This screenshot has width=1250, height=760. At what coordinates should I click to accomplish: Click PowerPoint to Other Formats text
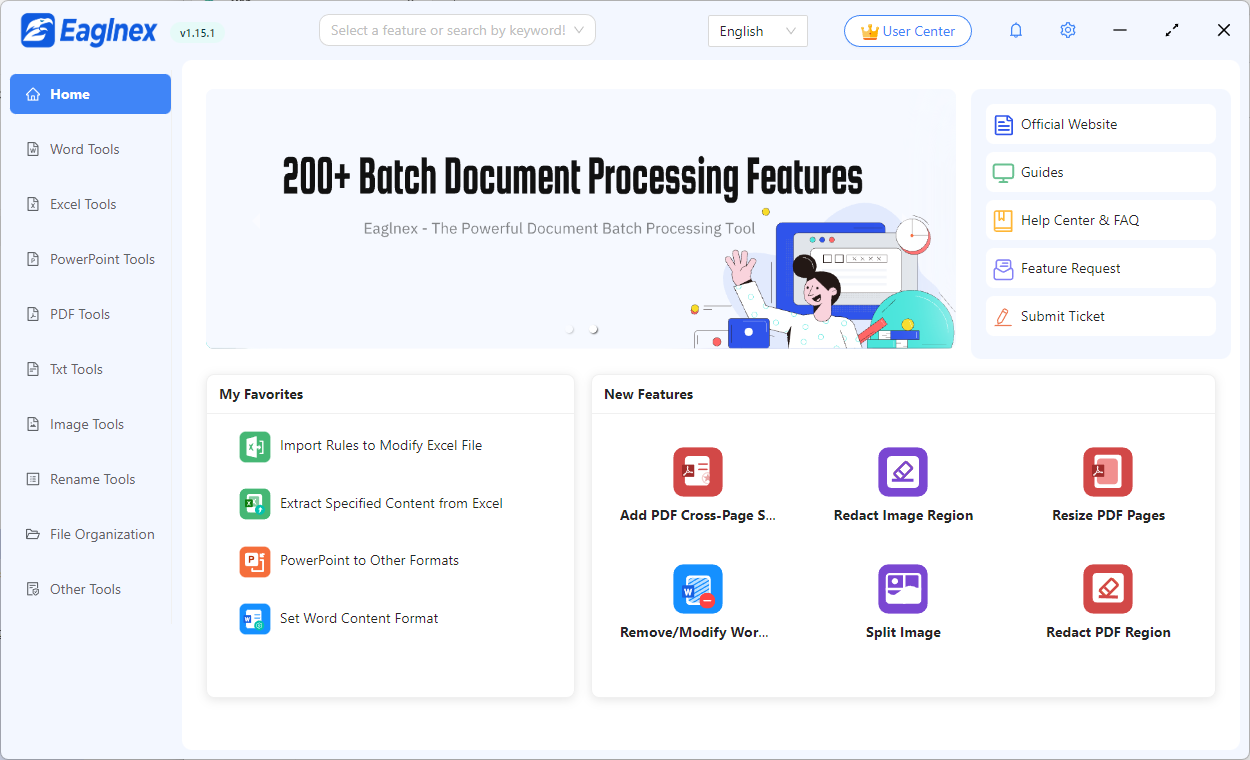pos(369,561)
